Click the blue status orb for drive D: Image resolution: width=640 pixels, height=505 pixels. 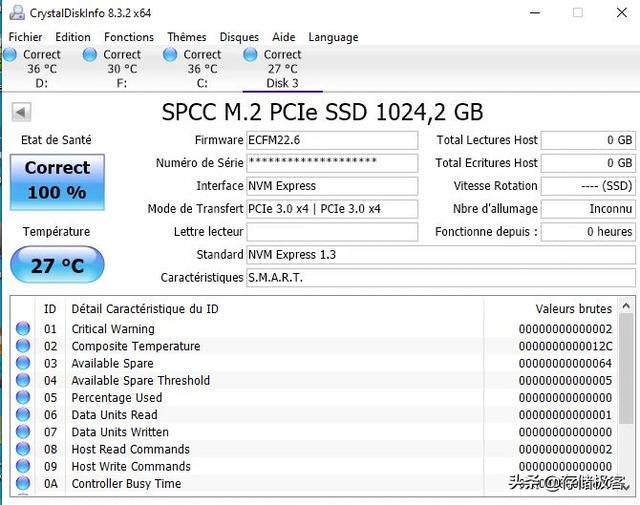[x=10, y=54]
